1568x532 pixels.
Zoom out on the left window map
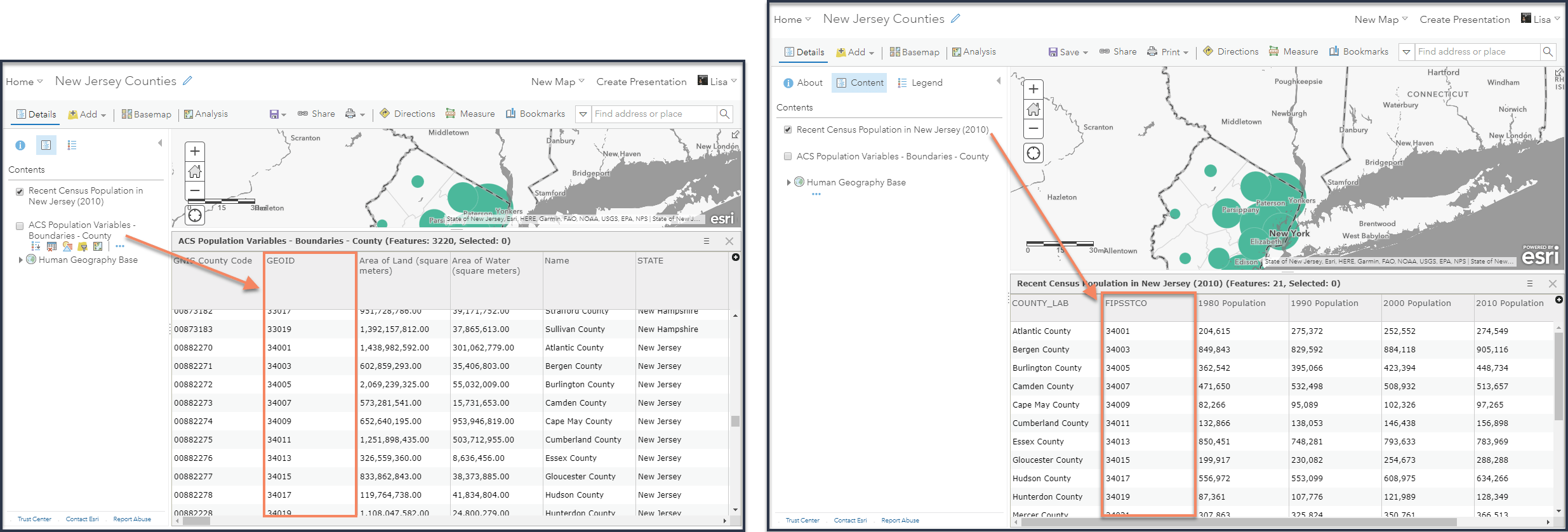pos(195,190)
